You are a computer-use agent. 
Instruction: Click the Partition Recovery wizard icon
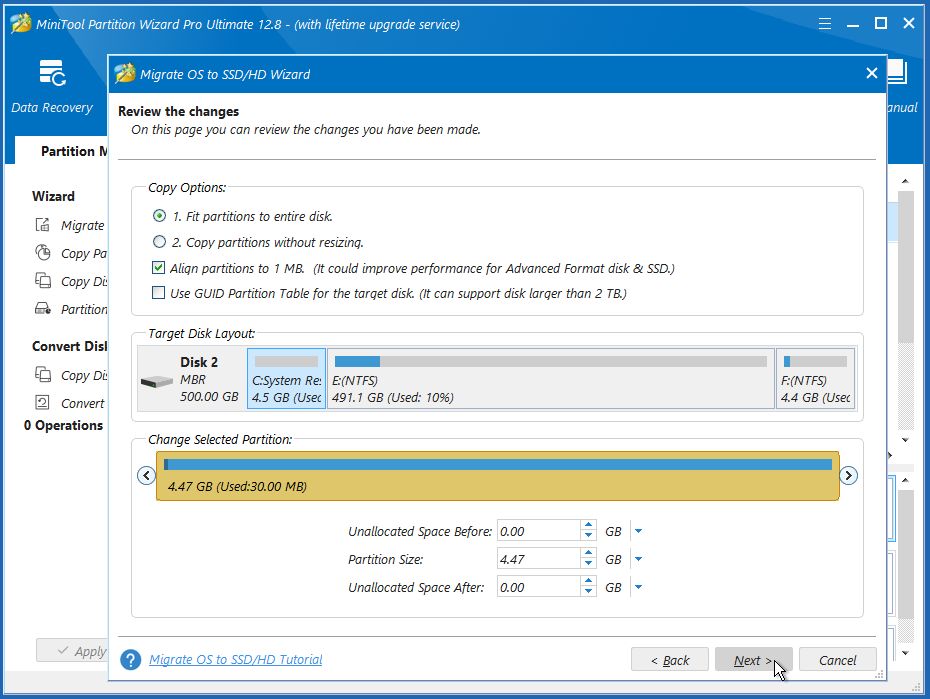tap(43, 308)
